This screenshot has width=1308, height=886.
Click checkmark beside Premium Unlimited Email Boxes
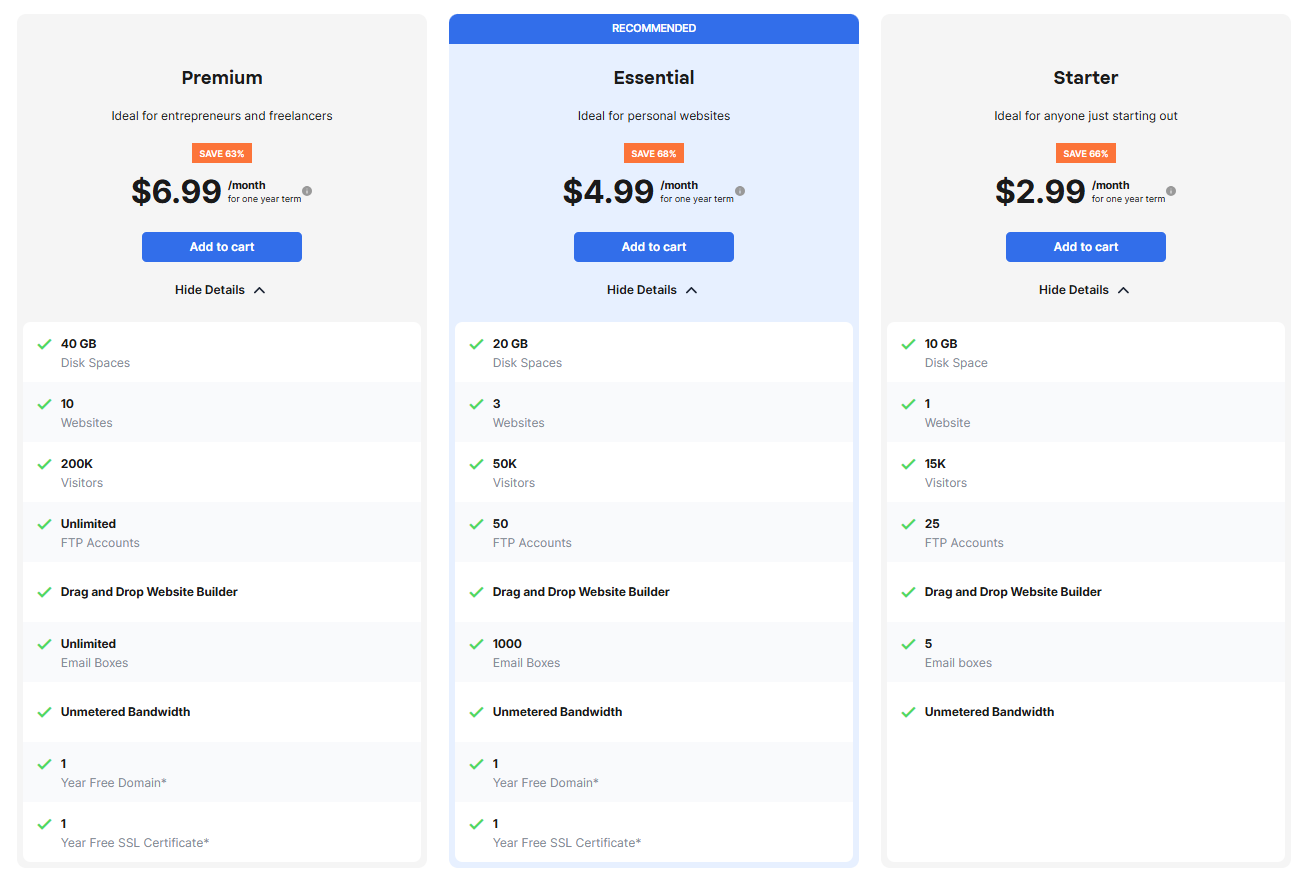[44, 644]
